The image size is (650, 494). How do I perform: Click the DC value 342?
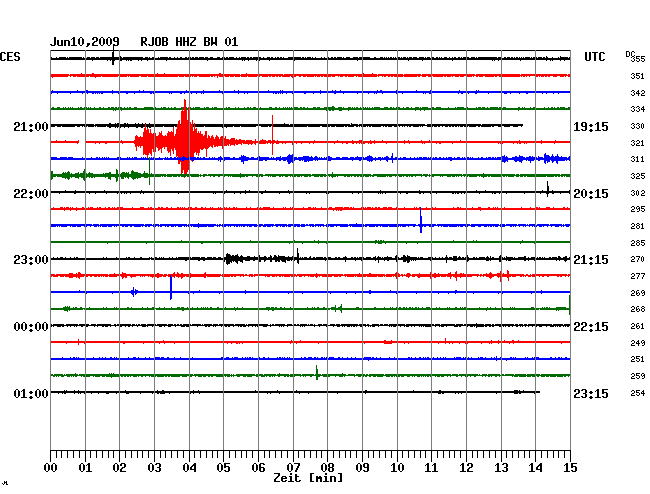(638, 93)
